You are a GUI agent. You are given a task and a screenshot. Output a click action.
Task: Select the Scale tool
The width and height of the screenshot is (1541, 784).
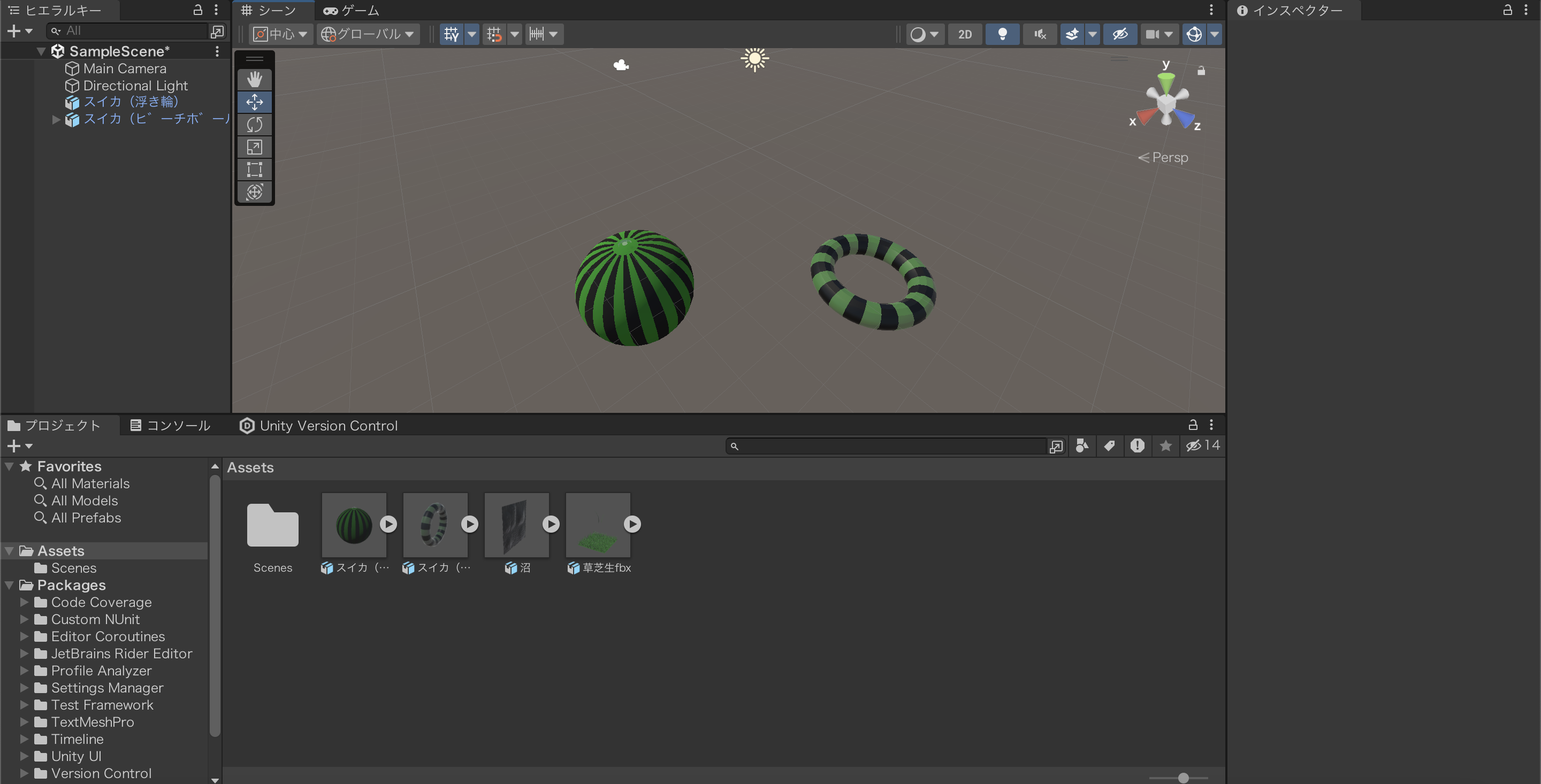pyautogui.click(x=254, y=147)
